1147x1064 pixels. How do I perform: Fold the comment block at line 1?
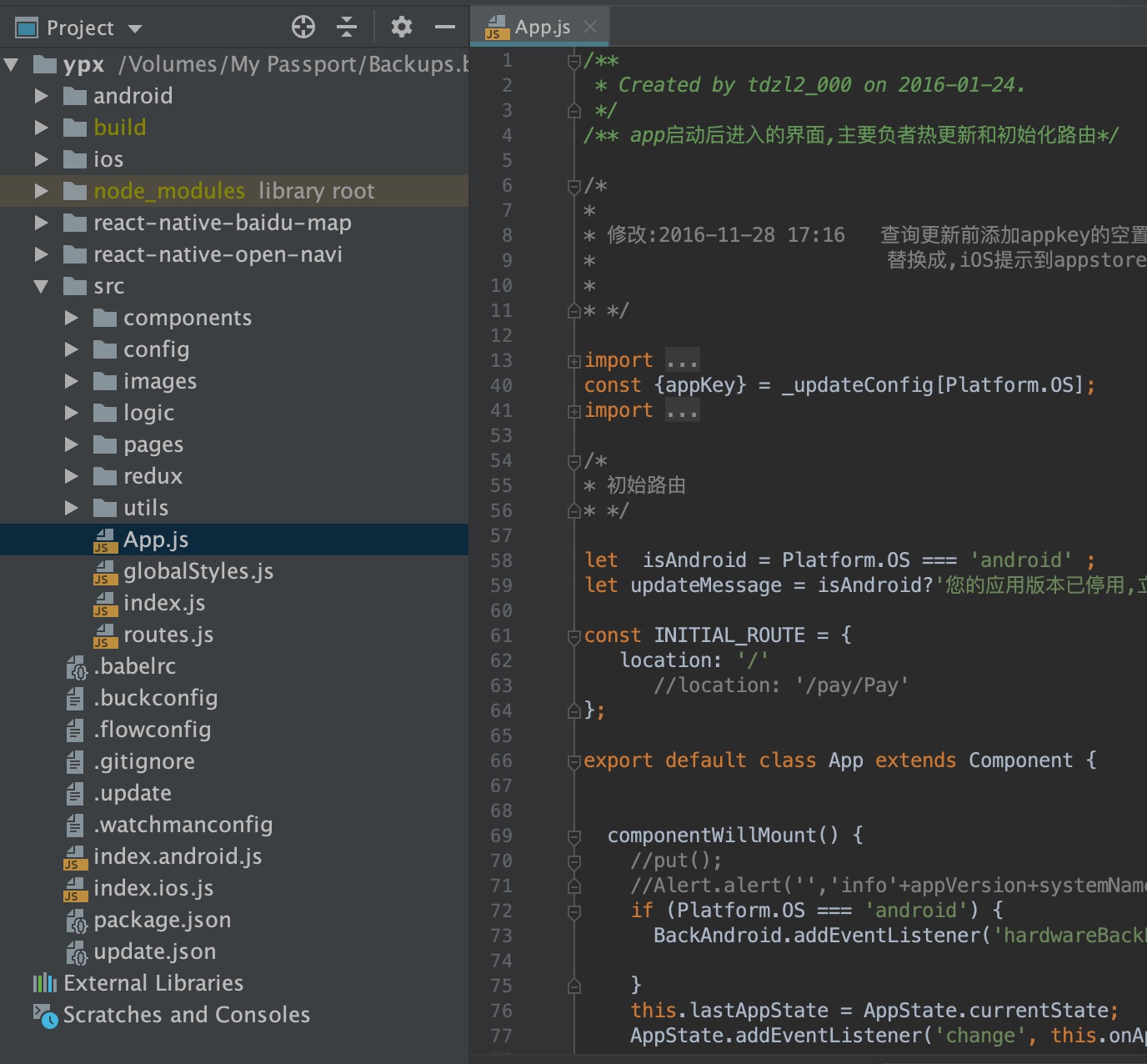(573, 61)
